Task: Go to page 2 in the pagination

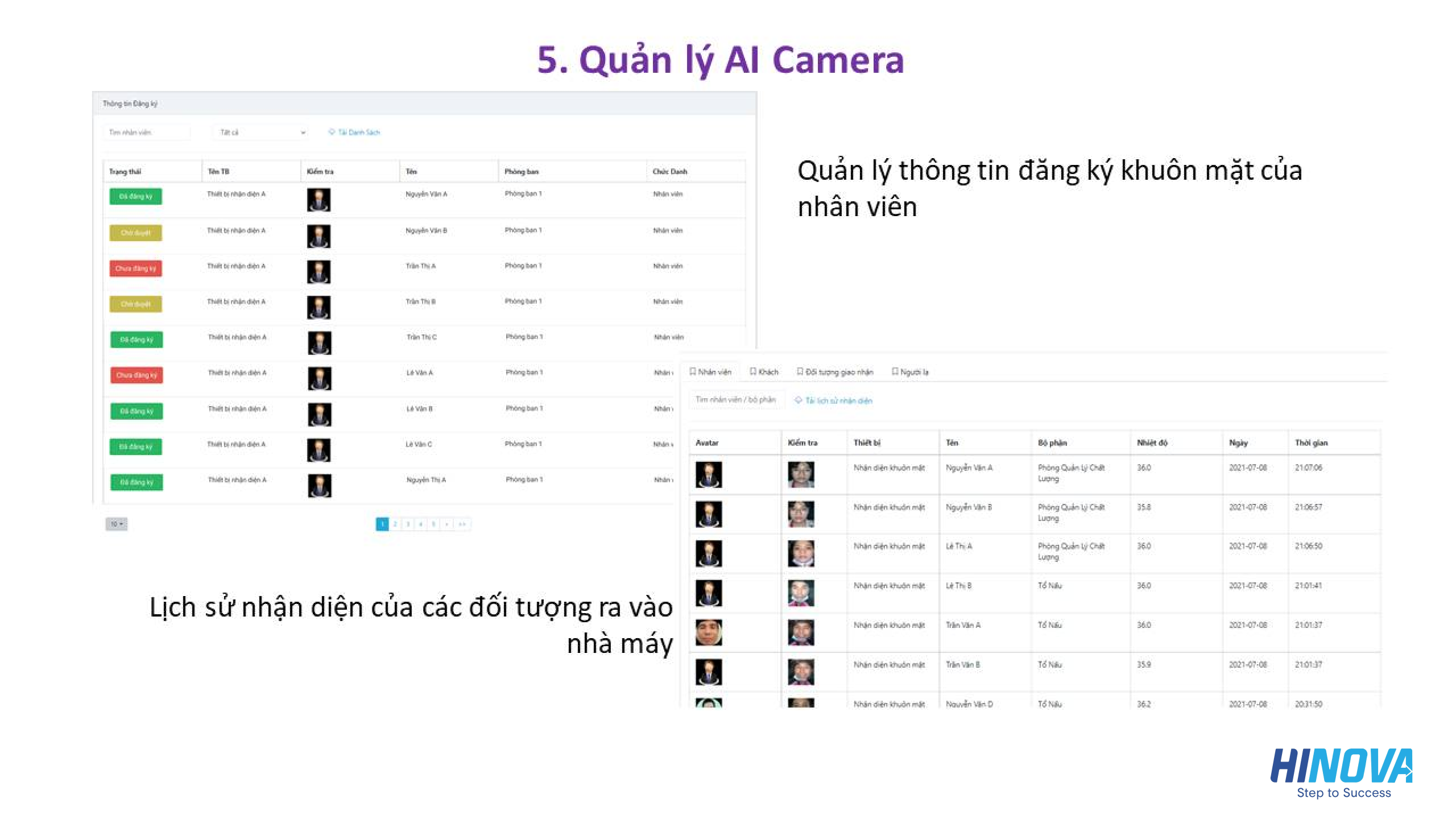Action: coord(395,524)
